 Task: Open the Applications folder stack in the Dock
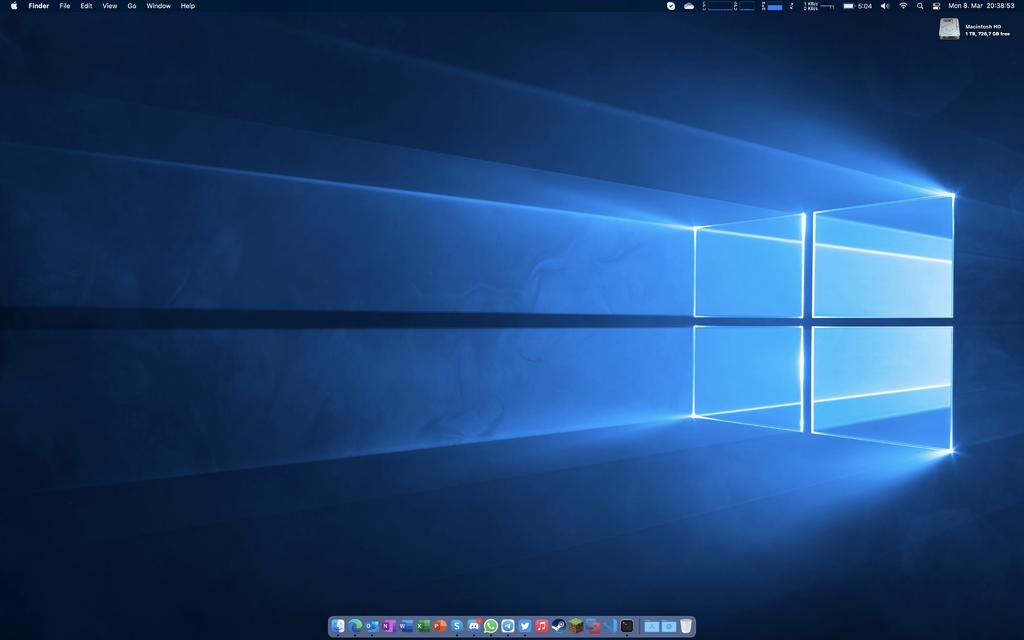click(652, 626)
